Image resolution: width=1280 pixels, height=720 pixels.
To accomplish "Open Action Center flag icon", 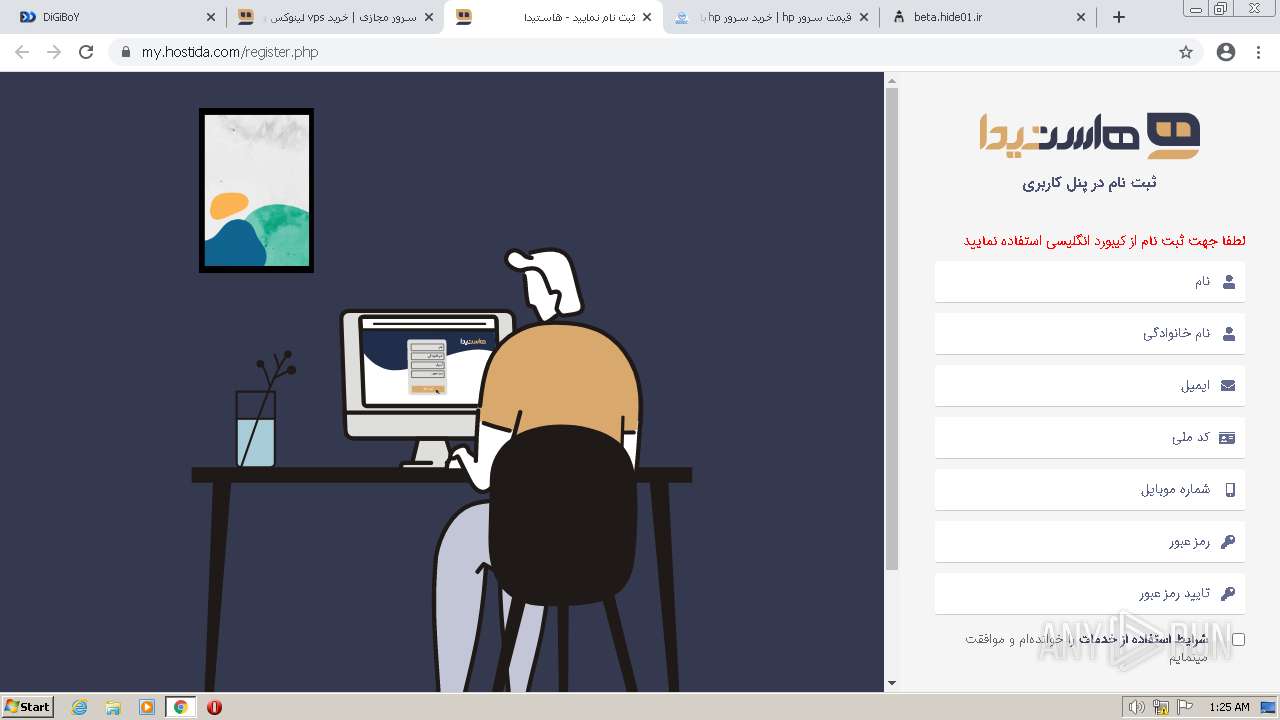I will 1185,707.
